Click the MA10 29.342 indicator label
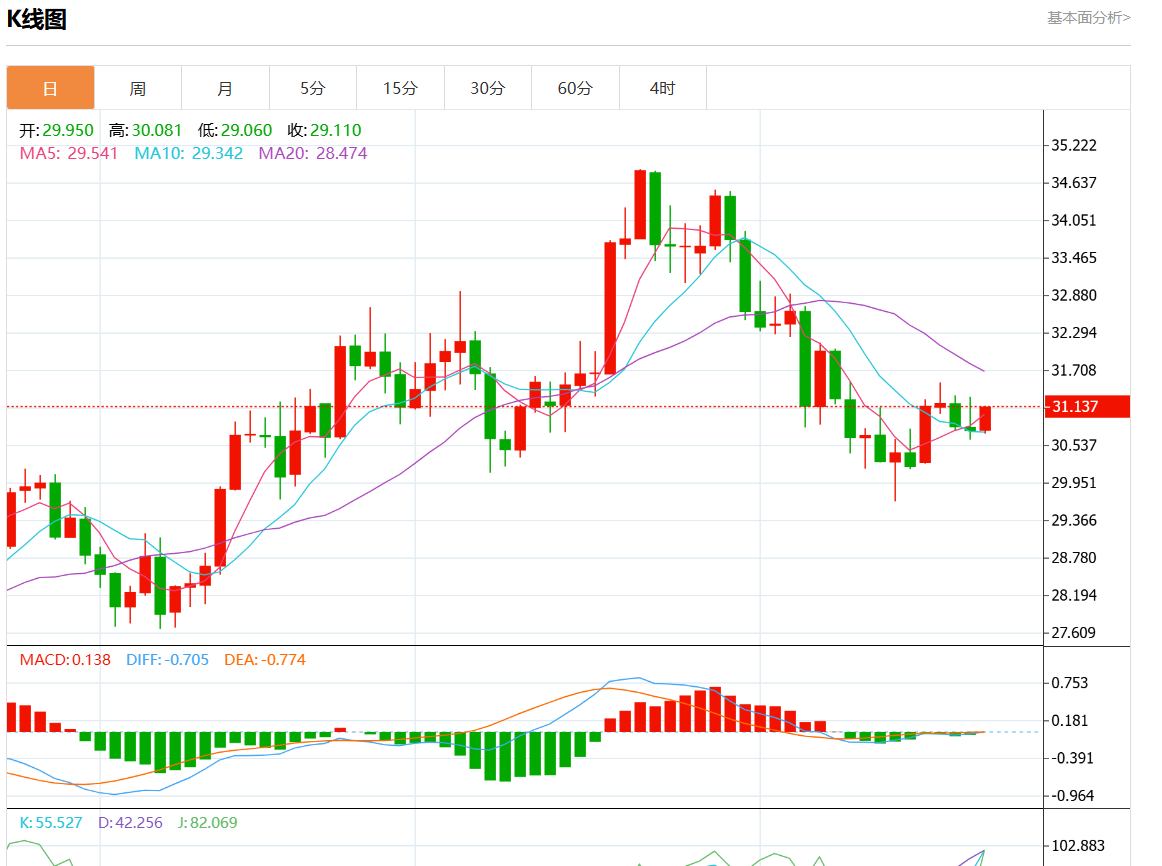 (x=188, y=153)
